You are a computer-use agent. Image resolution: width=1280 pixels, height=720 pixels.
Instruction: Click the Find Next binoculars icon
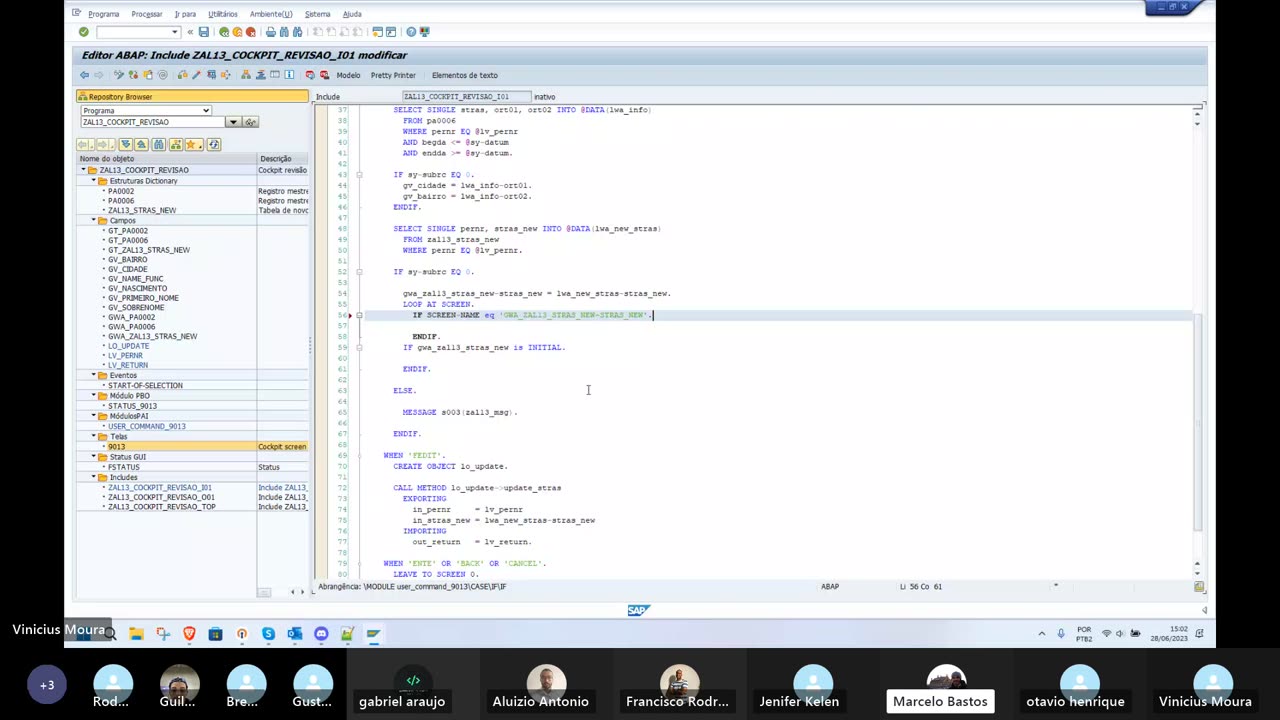[x=297, y=32]
